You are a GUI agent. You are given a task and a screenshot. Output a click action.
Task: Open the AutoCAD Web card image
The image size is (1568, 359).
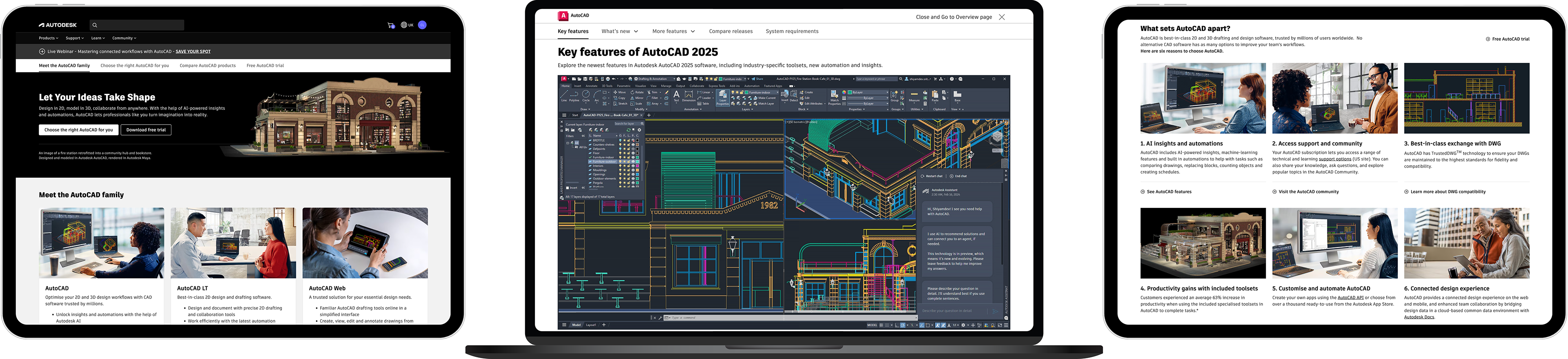(x=365, y=243)
